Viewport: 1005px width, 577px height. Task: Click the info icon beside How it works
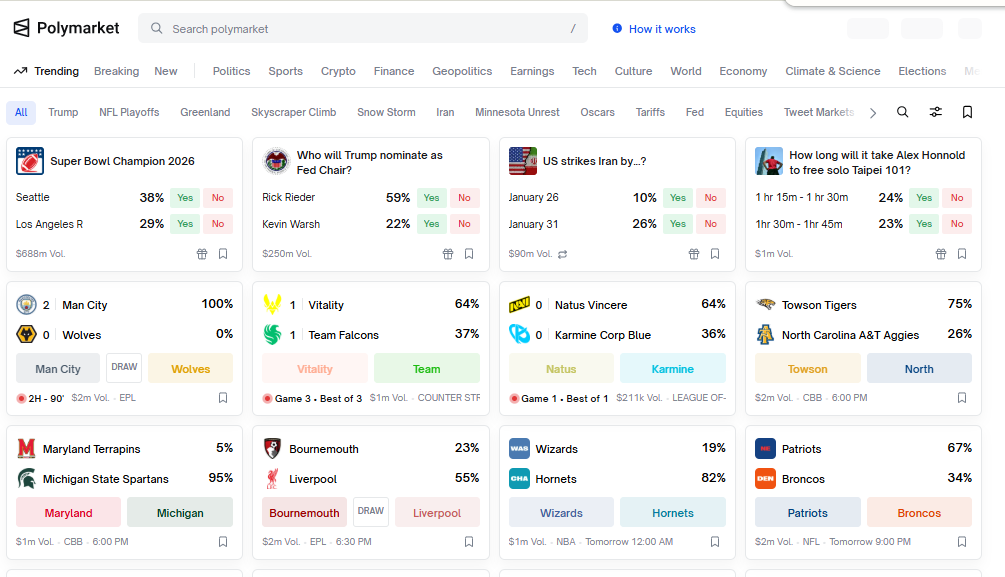point(617,28)
